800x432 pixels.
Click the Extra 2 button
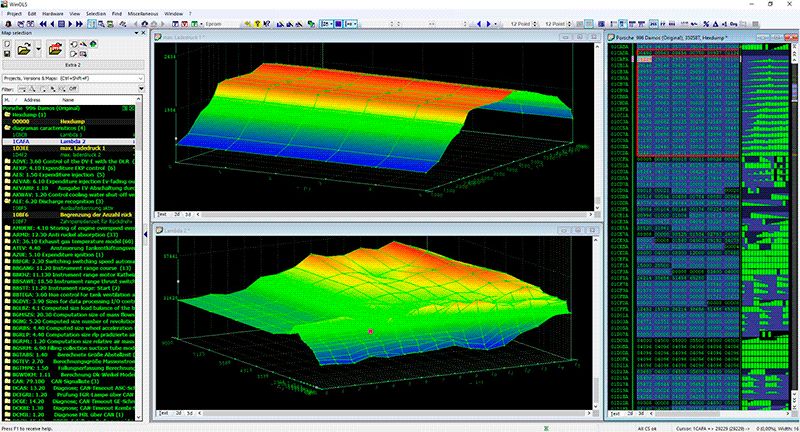72,64
